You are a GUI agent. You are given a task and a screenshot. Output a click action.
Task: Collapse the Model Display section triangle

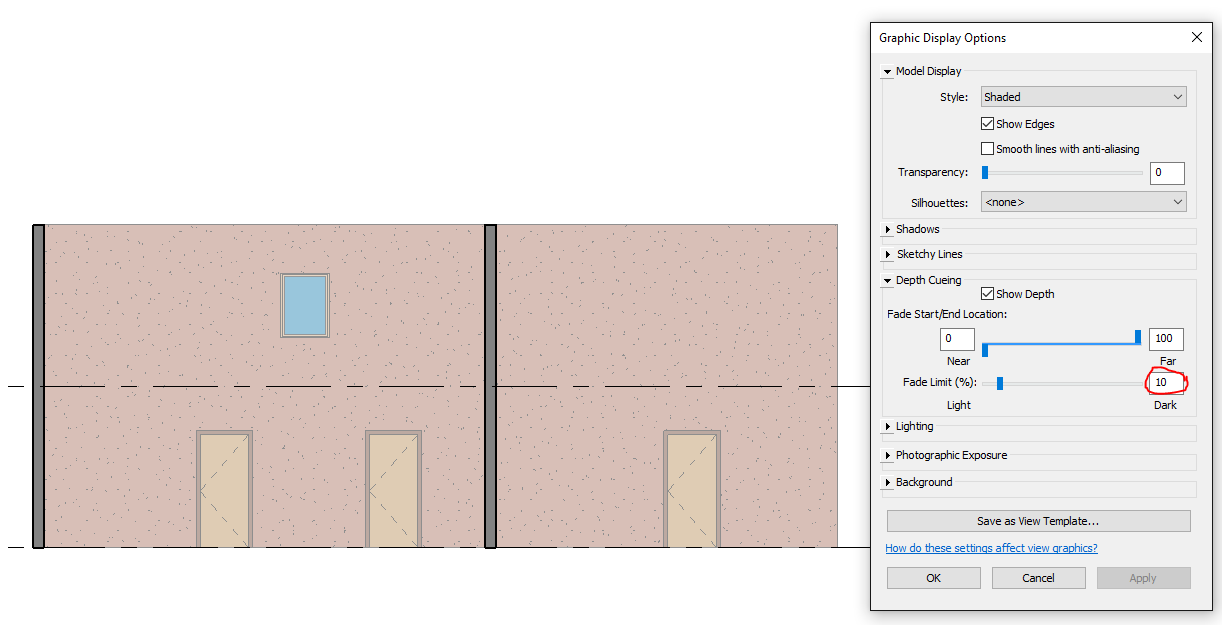coord(887,72)
